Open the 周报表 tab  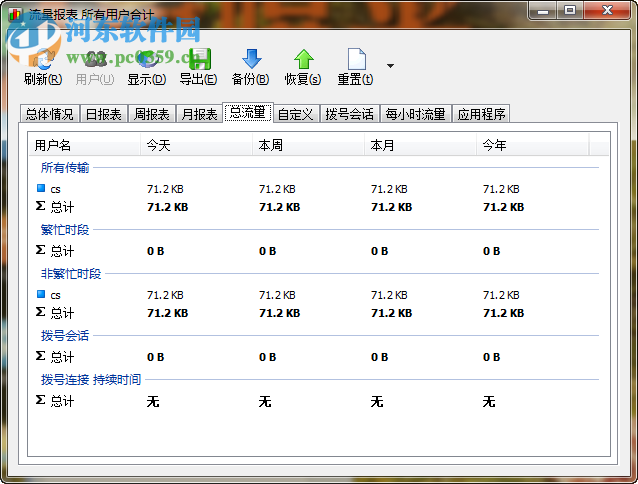point(152,114)
